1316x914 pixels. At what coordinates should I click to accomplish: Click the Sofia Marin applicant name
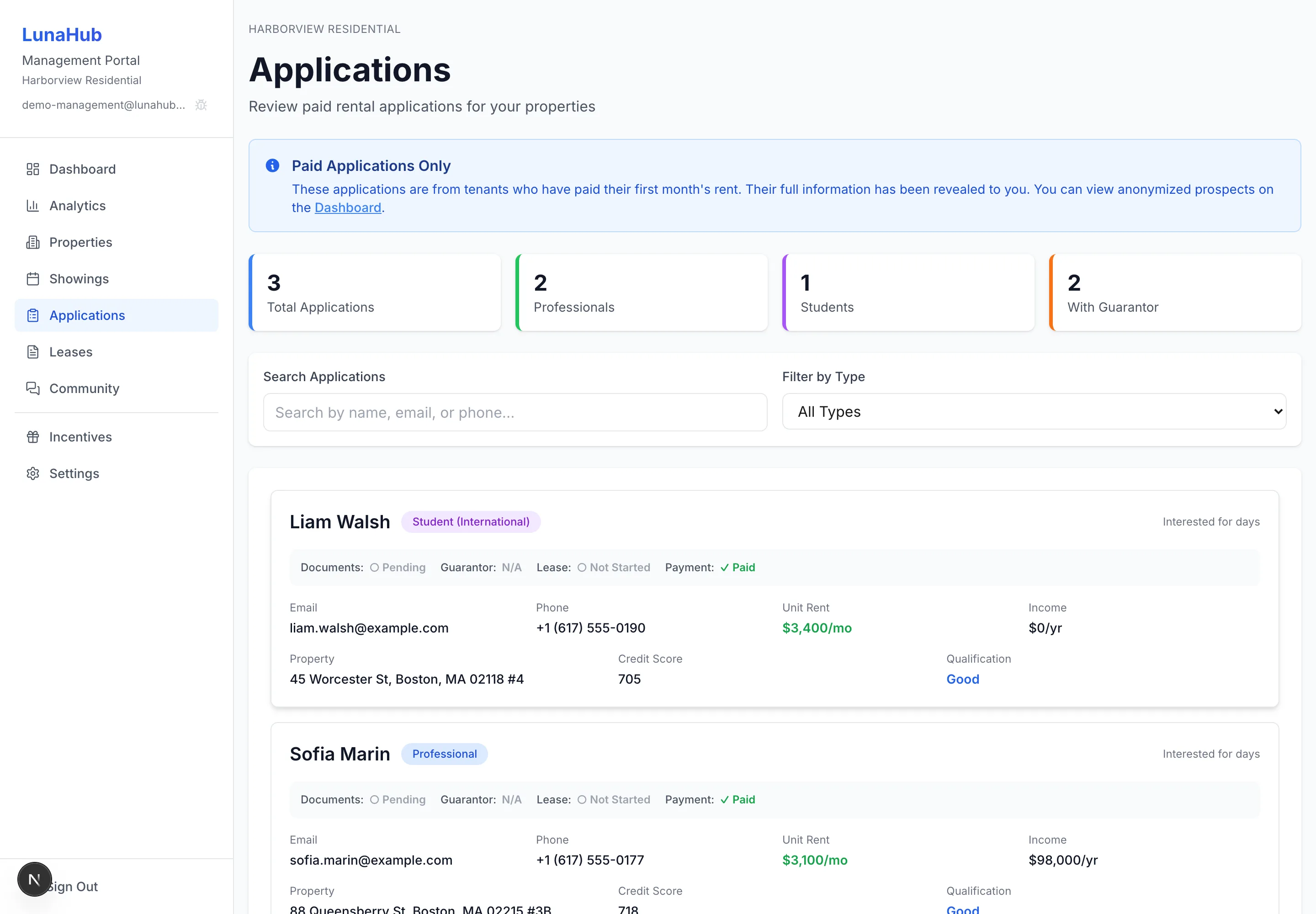340,754
